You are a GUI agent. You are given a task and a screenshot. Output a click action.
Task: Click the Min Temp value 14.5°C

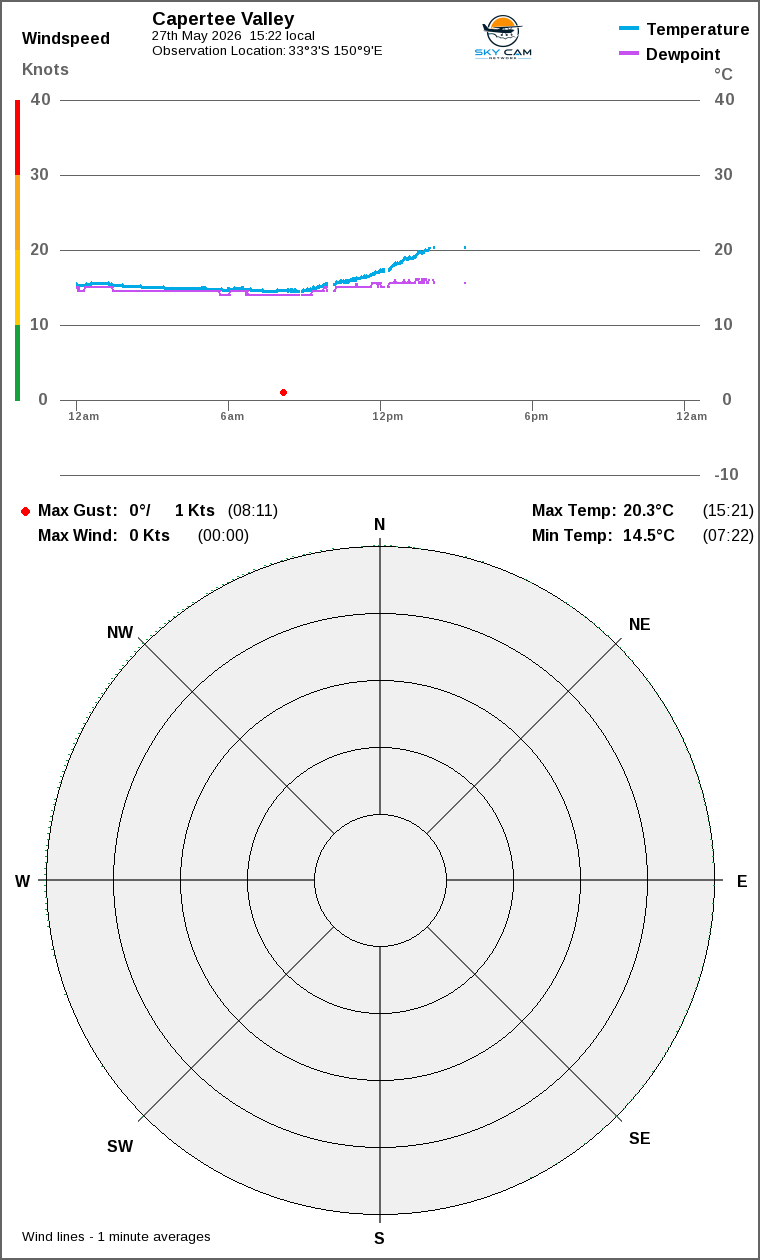[x=649, y=536]
